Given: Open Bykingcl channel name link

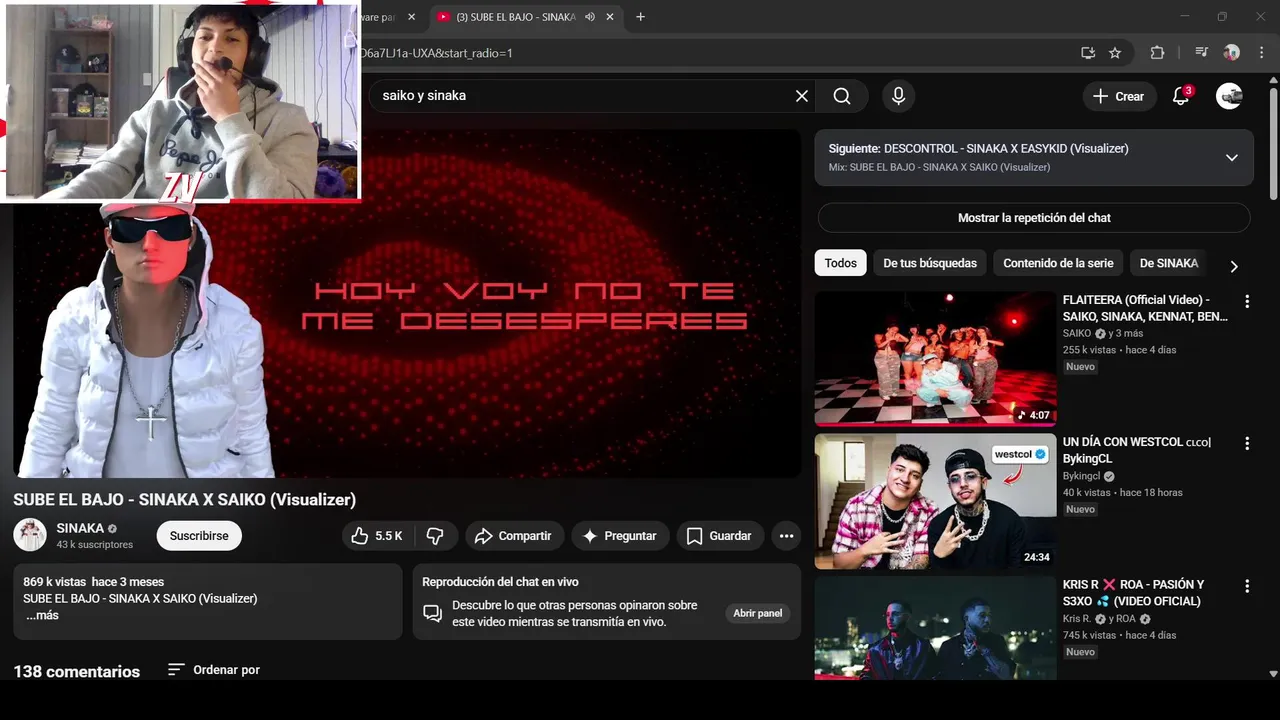Looking at the screenshot, I should click(1081, 476).
